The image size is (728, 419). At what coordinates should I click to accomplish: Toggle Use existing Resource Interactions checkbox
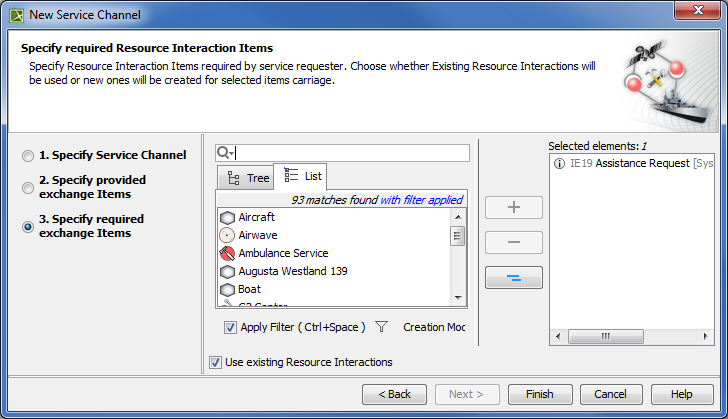215,362
